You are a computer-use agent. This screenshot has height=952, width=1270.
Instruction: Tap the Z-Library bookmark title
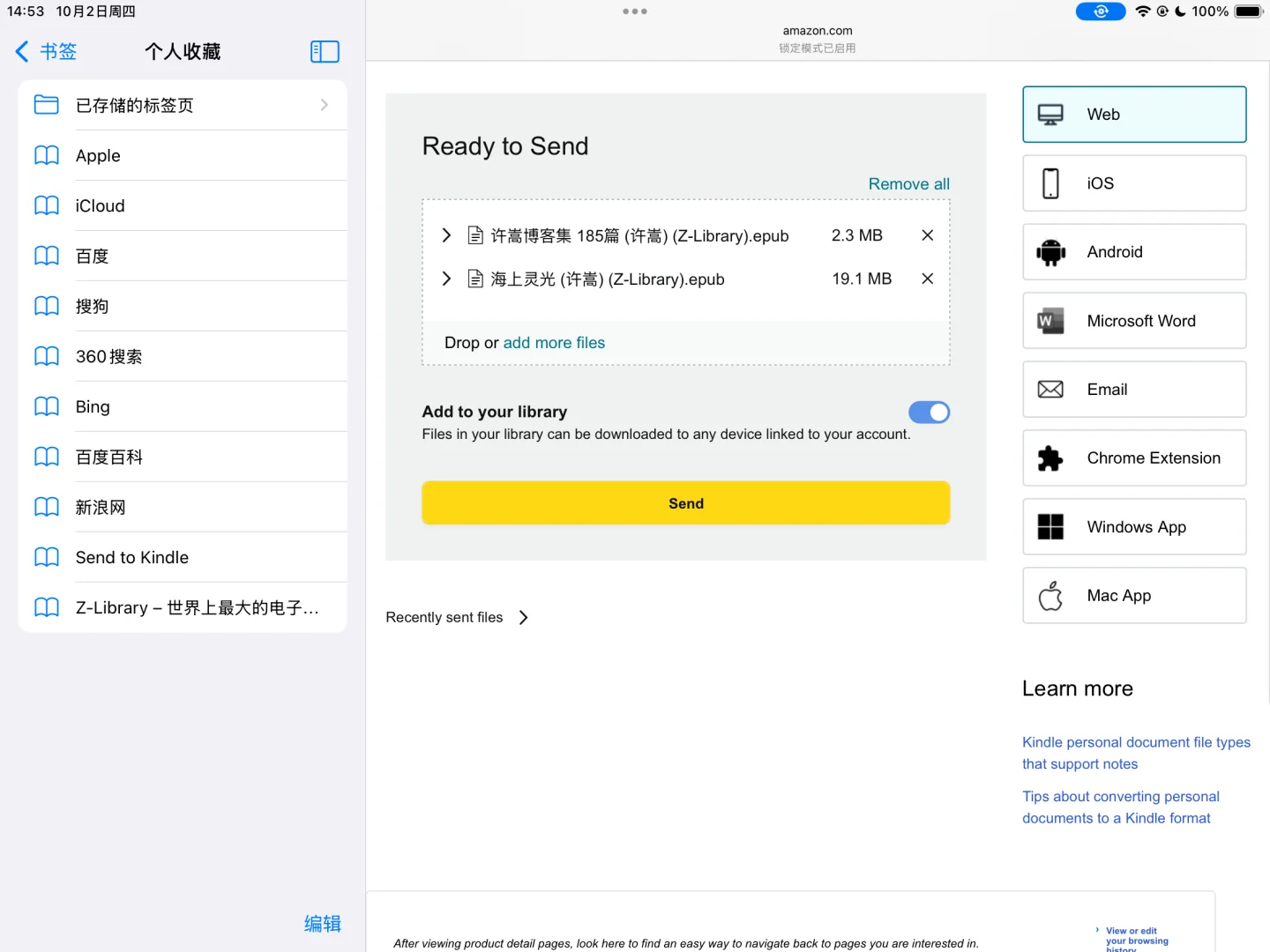(198, 607)
